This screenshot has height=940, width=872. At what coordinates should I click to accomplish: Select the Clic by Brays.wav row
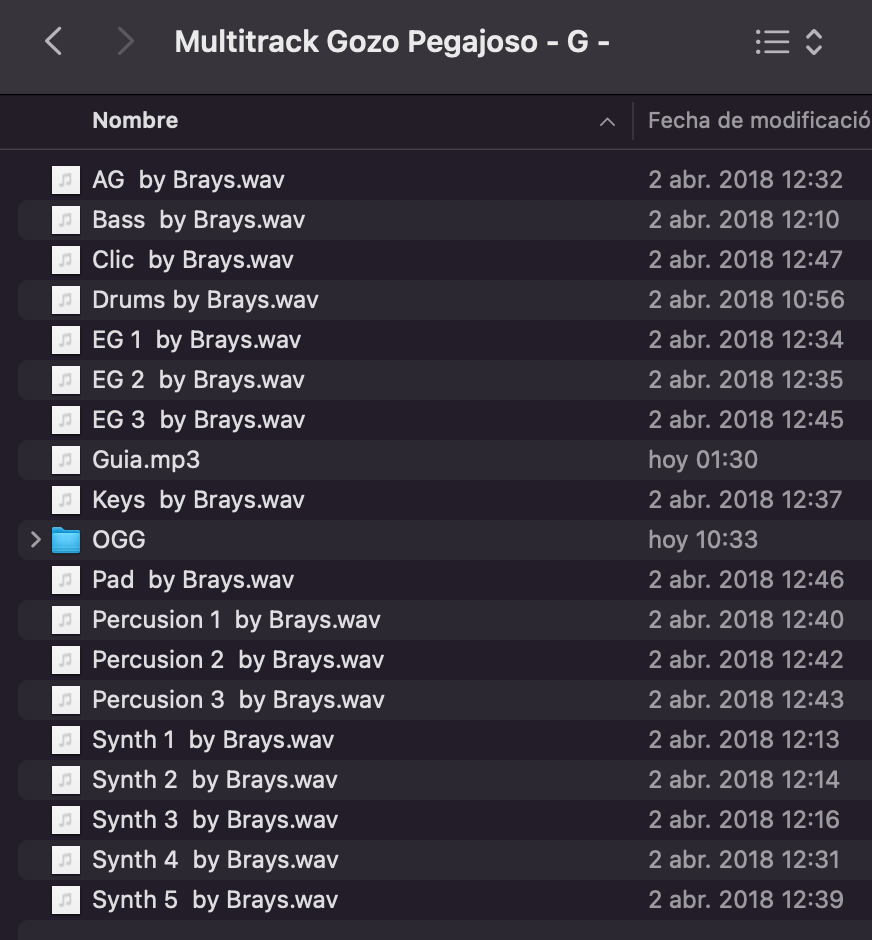(445, 260)
